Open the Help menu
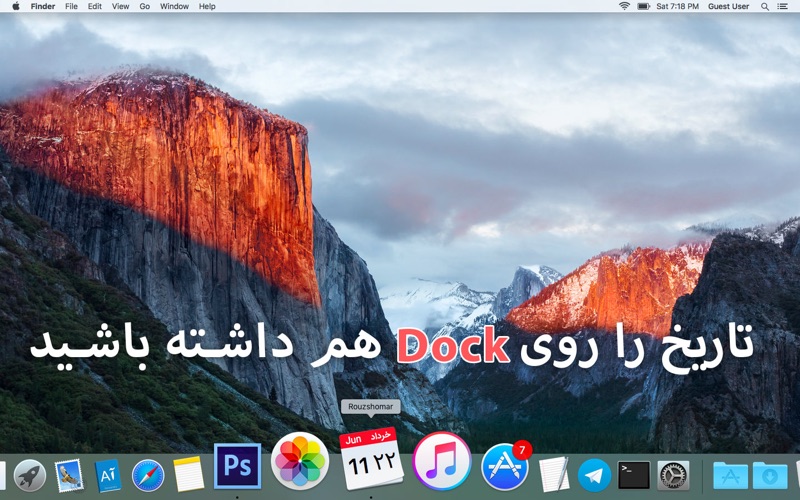The image size is (800, 500). [x=207, y=6]
